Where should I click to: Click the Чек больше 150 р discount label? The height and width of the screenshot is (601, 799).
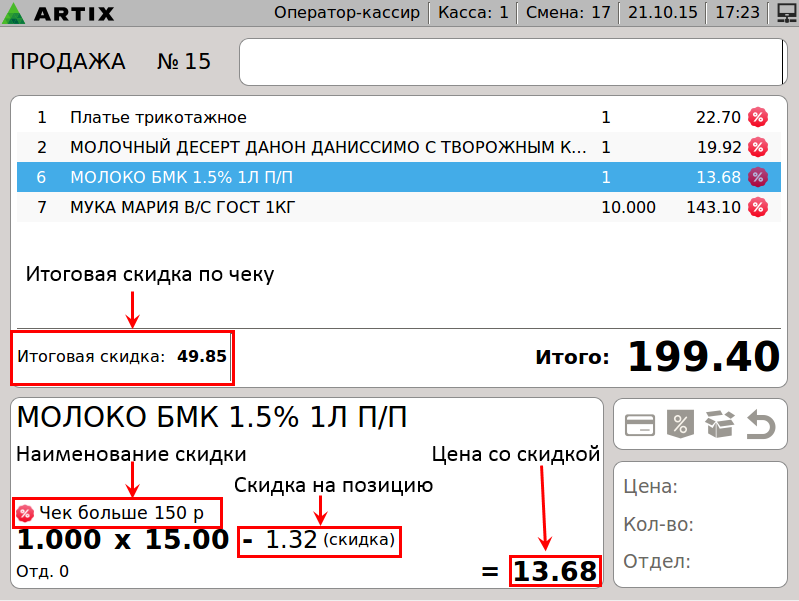point(120,513)
